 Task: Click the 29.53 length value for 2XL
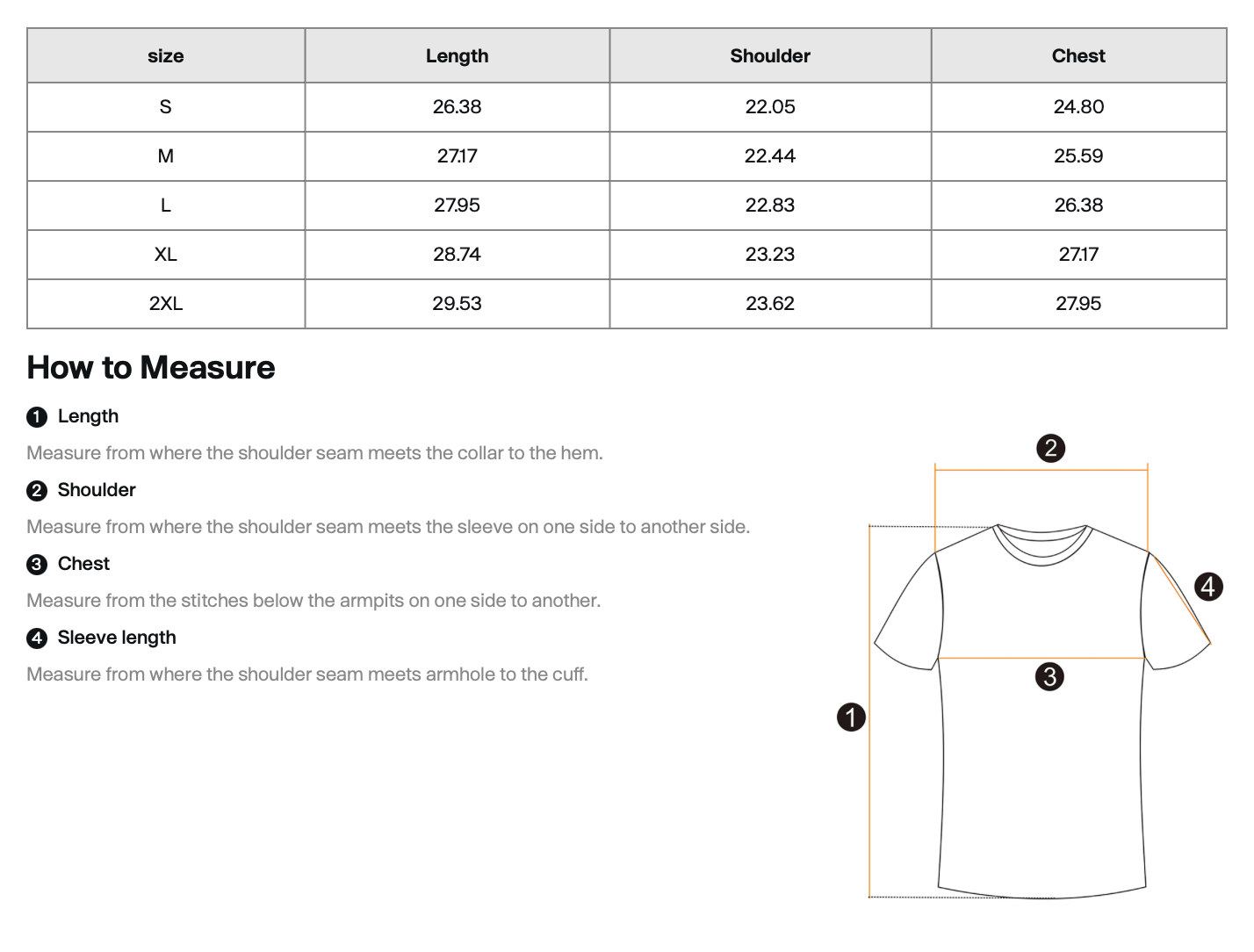(x=457, y=304)
